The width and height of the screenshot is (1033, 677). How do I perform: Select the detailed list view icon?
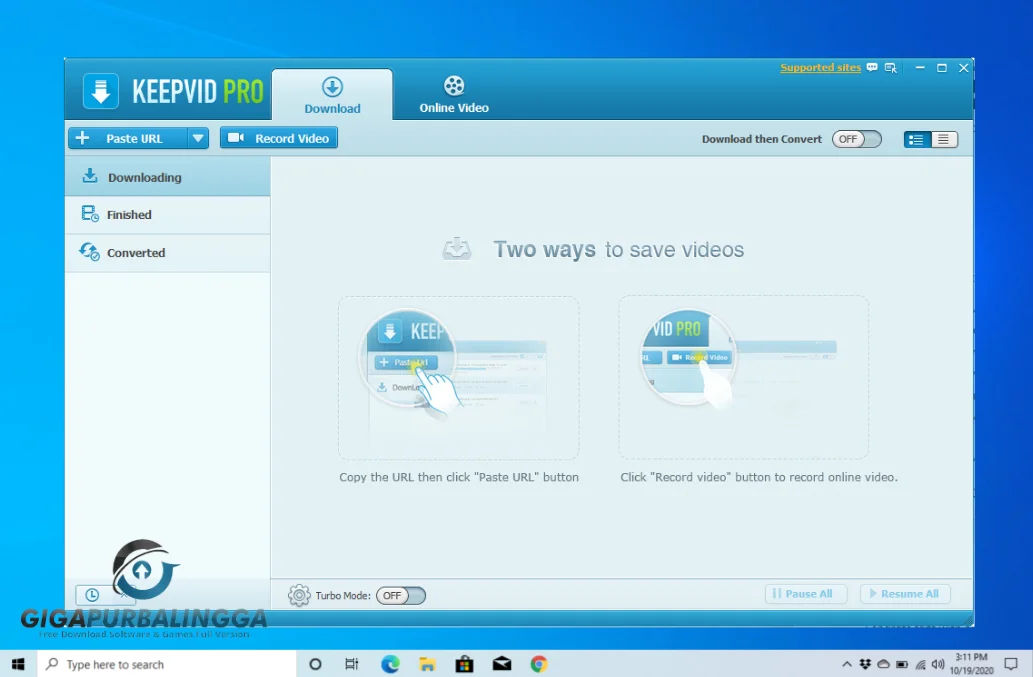tap(915, 139)
